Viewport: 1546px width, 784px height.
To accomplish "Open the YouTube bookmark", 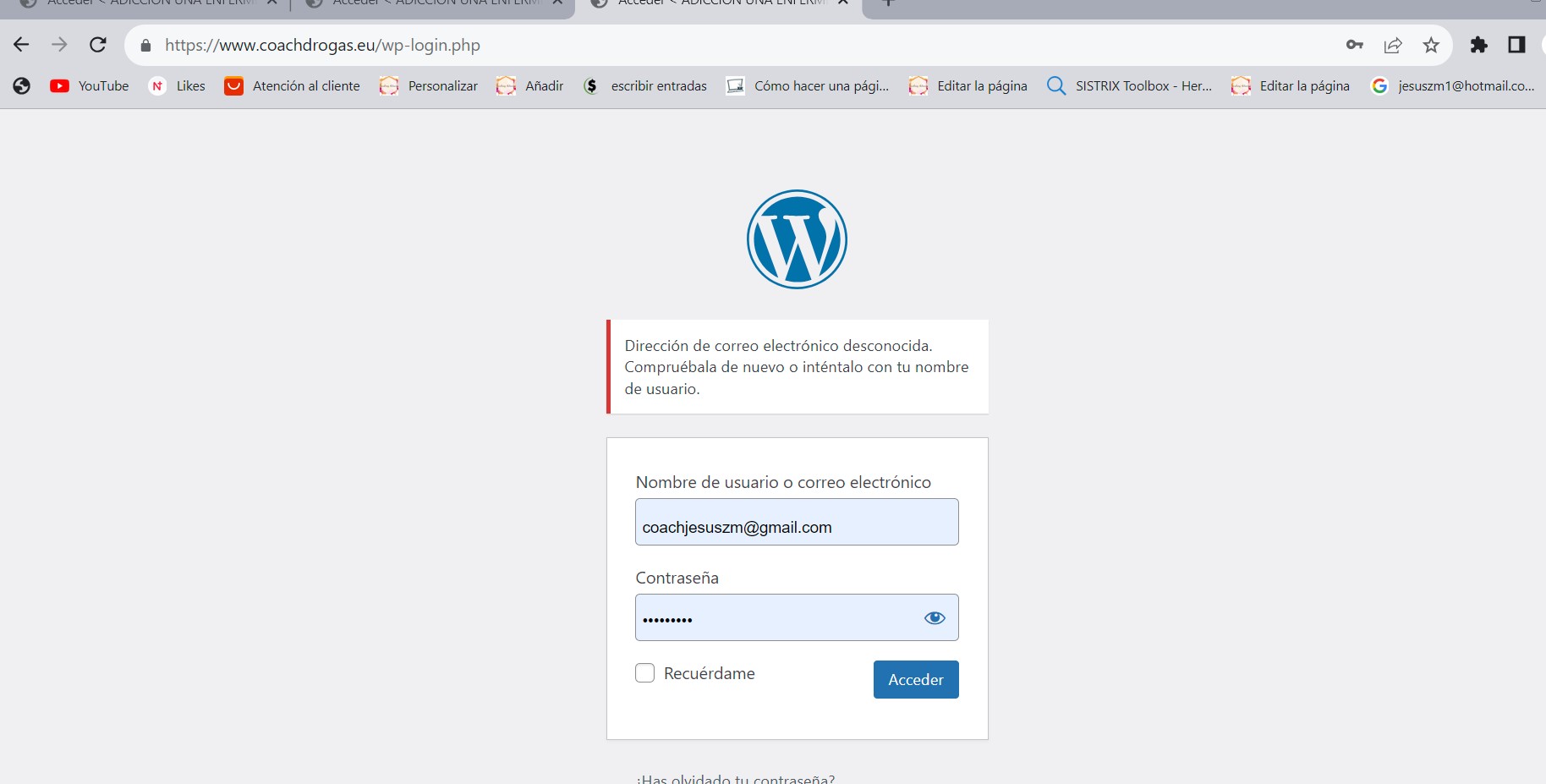I will 90,85.
